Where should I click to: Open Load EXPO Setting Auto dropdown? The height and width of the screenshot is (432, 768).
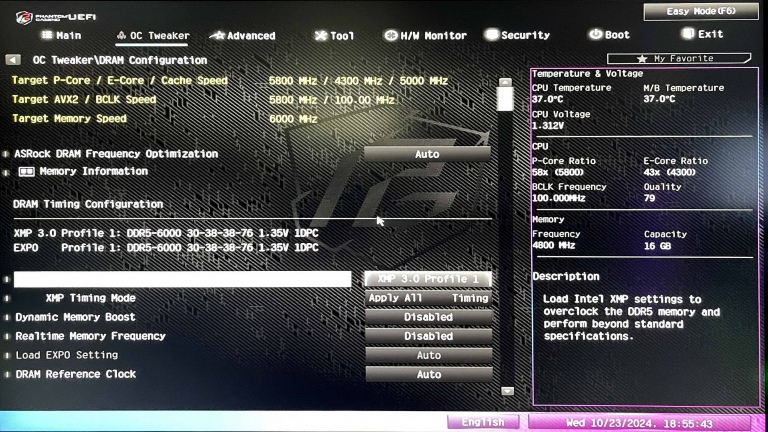pyautogui.click(x=429, y=355)
